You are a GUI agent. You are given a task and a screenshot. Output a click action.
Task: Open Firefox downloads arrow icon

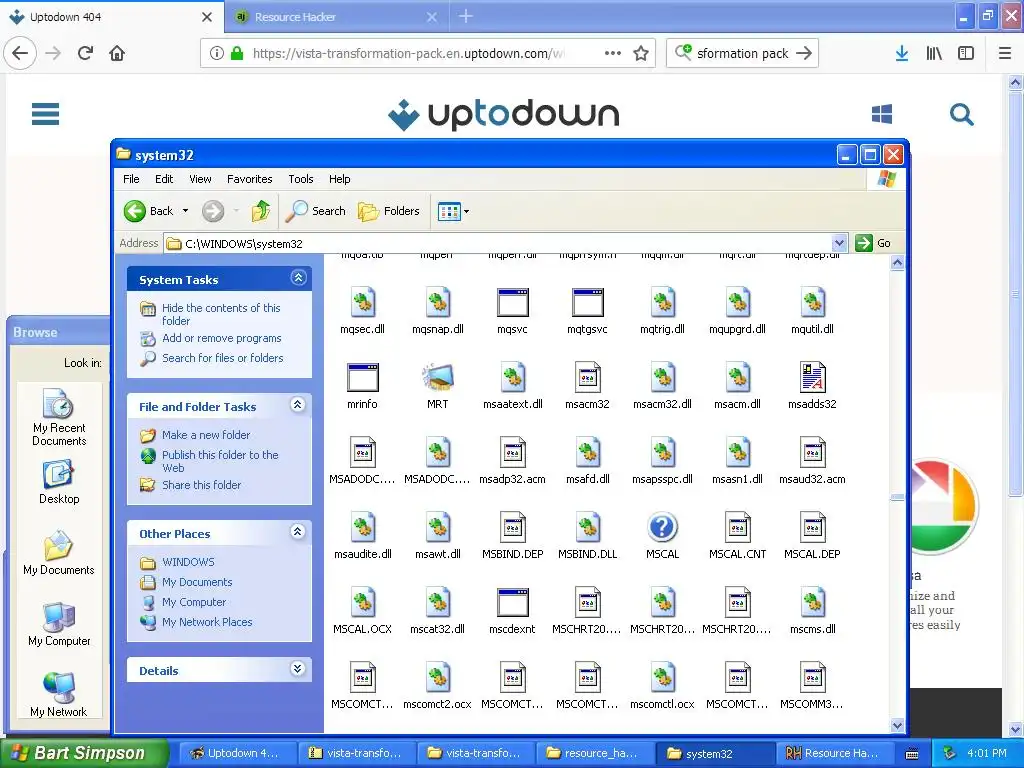click(x=902, y=54)
